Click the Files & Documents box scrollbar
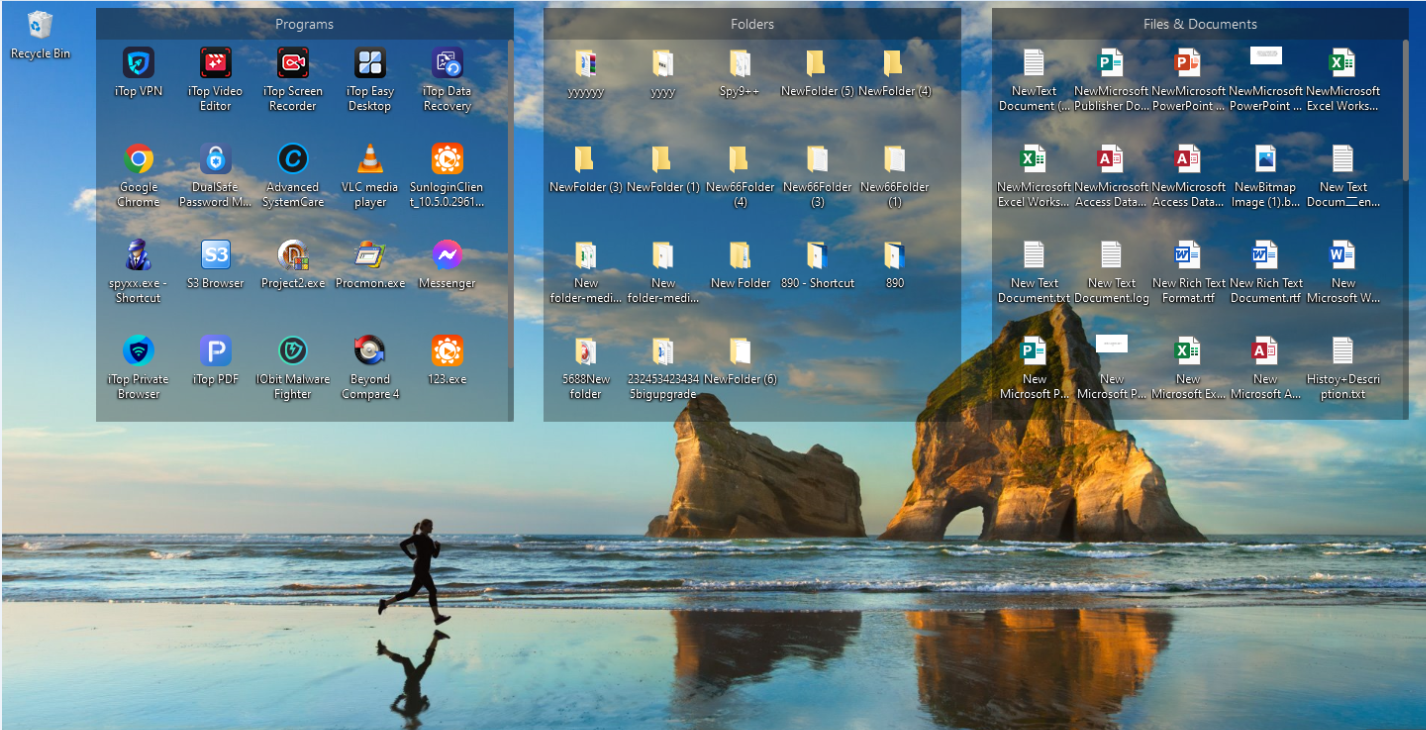This screenshot has width=1426, height=730. click(x=1405, y=110)
